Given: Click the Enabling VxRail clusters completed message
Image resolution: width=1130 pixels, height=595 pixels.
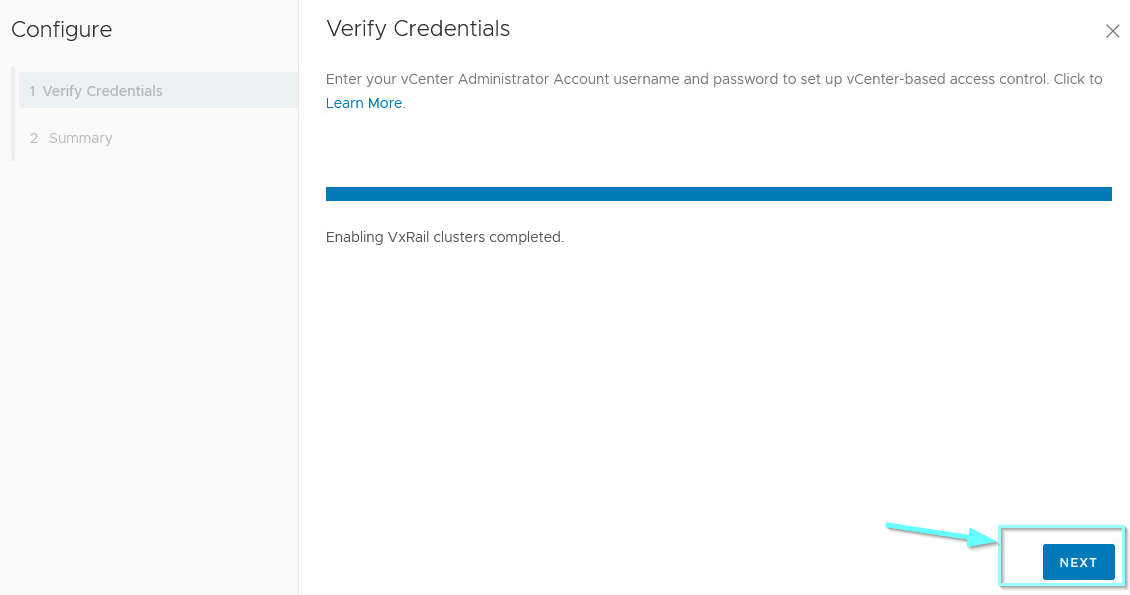Looking at the screenshot, I should coord(445,237).
